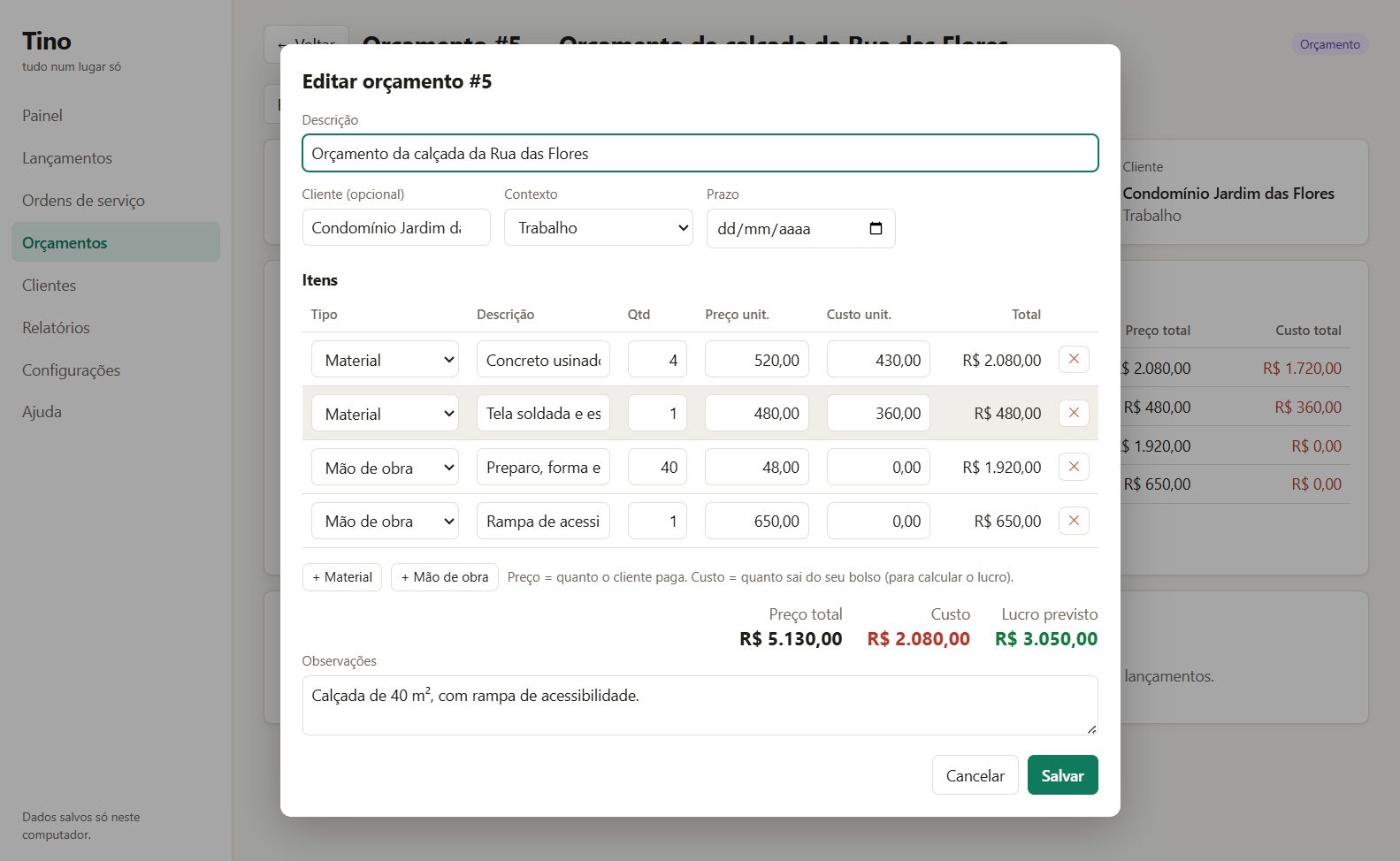Click the Prazo date field
Viewport: 1400px width, 861px height.
pos(801,228)
